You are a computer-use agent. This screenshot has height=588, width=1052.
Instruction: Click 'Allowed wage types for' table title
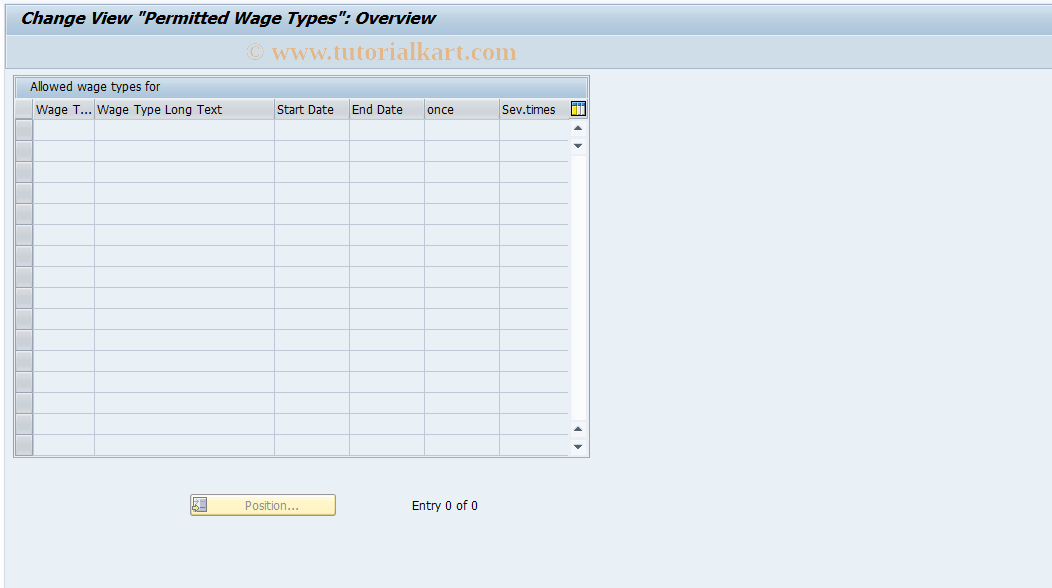click(x=95, y=87)
